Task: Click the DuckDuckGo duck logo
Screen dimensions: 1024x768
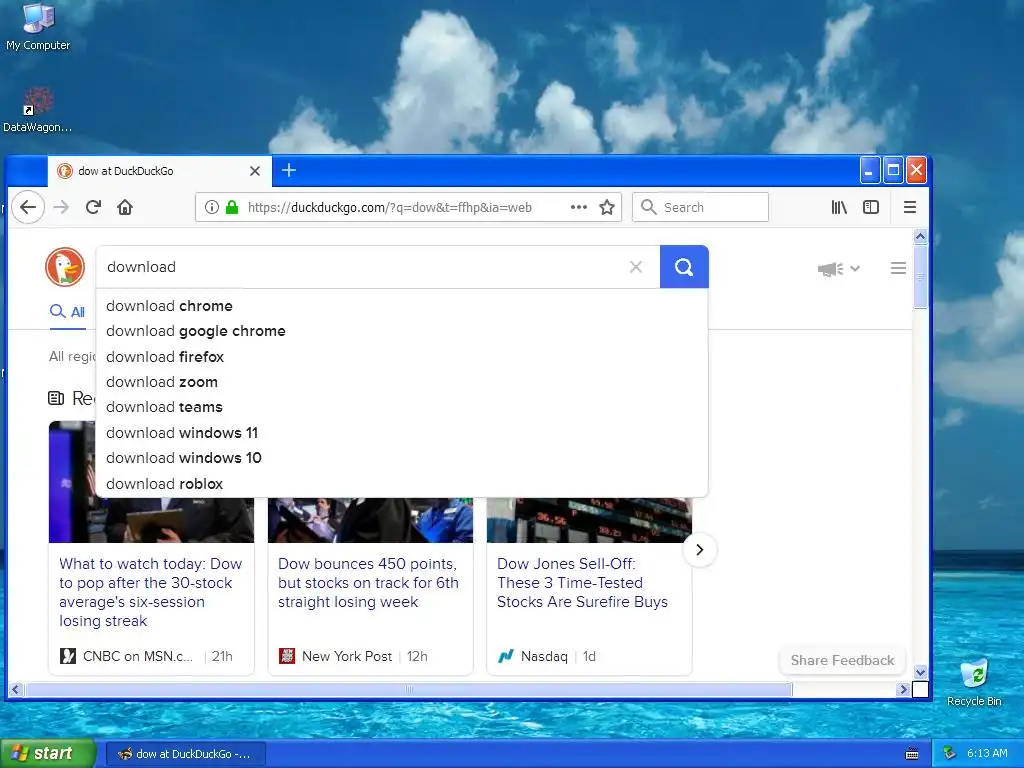Action: [x=65, y=266]
